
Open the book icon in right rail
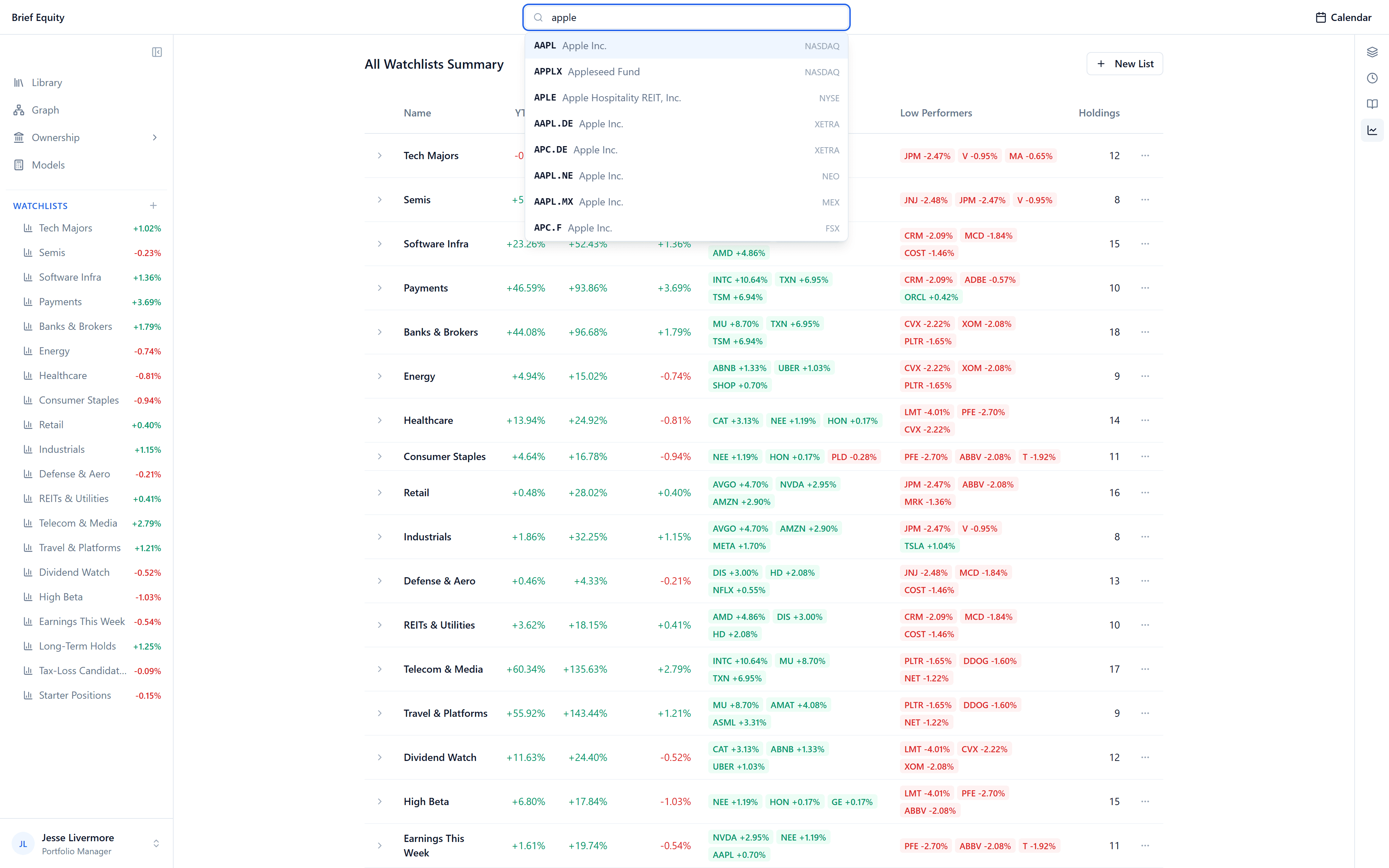tap(1372, 104)
